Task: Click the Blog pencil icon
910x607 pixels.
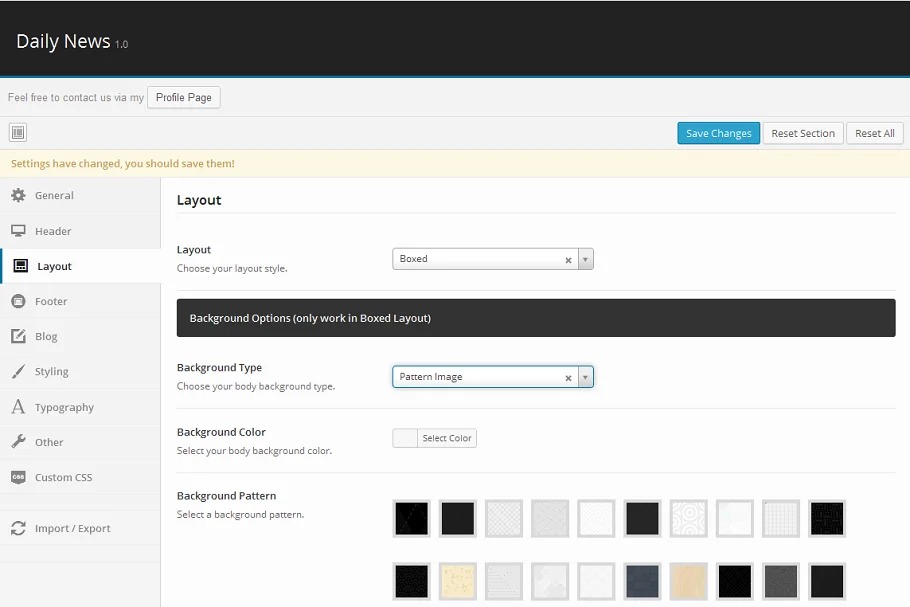Action: coord(18,336)
